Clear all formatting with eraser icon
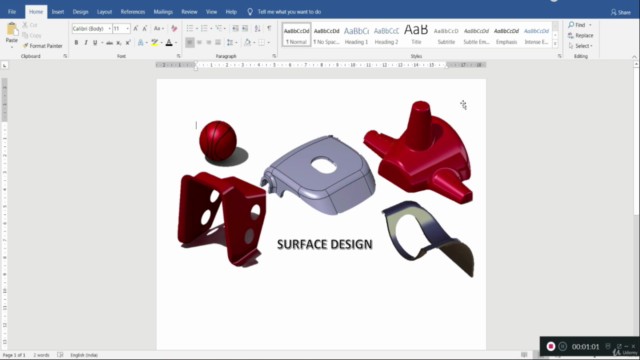This screenshot has width=640, height=360. pos(174,29)
